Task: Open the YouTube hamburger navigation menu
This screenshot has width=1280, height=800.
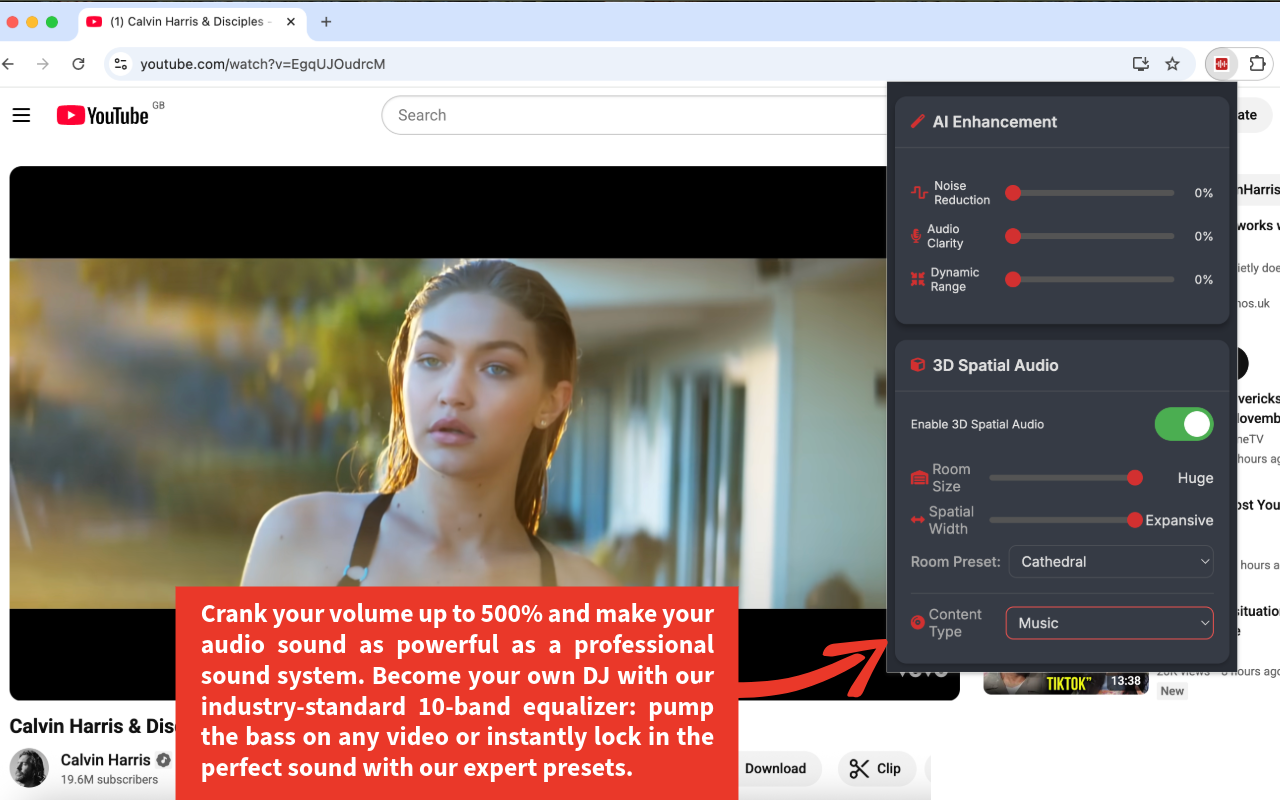Action: [x=21, y=115]
